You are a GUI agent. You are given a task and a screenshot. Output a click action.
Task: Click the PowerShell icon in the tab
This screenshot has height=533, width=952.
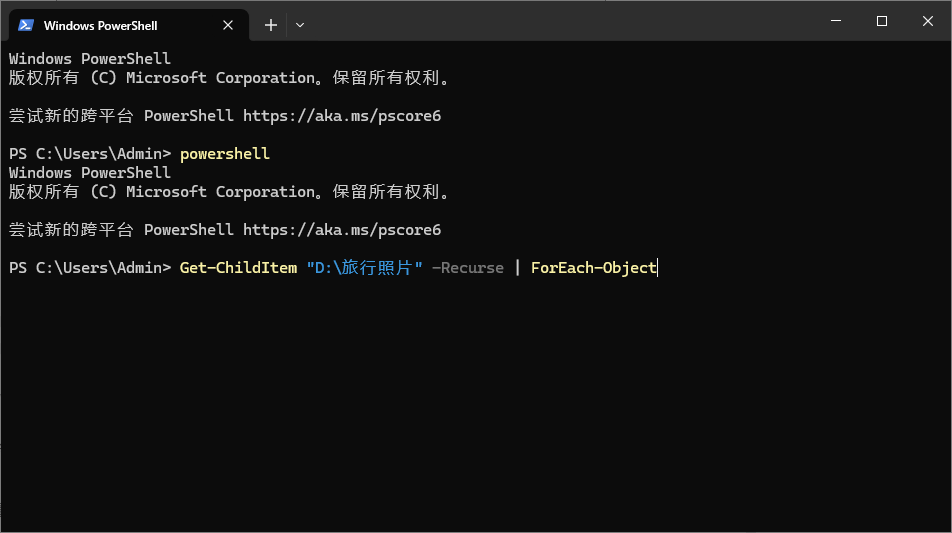click(26, 25)
